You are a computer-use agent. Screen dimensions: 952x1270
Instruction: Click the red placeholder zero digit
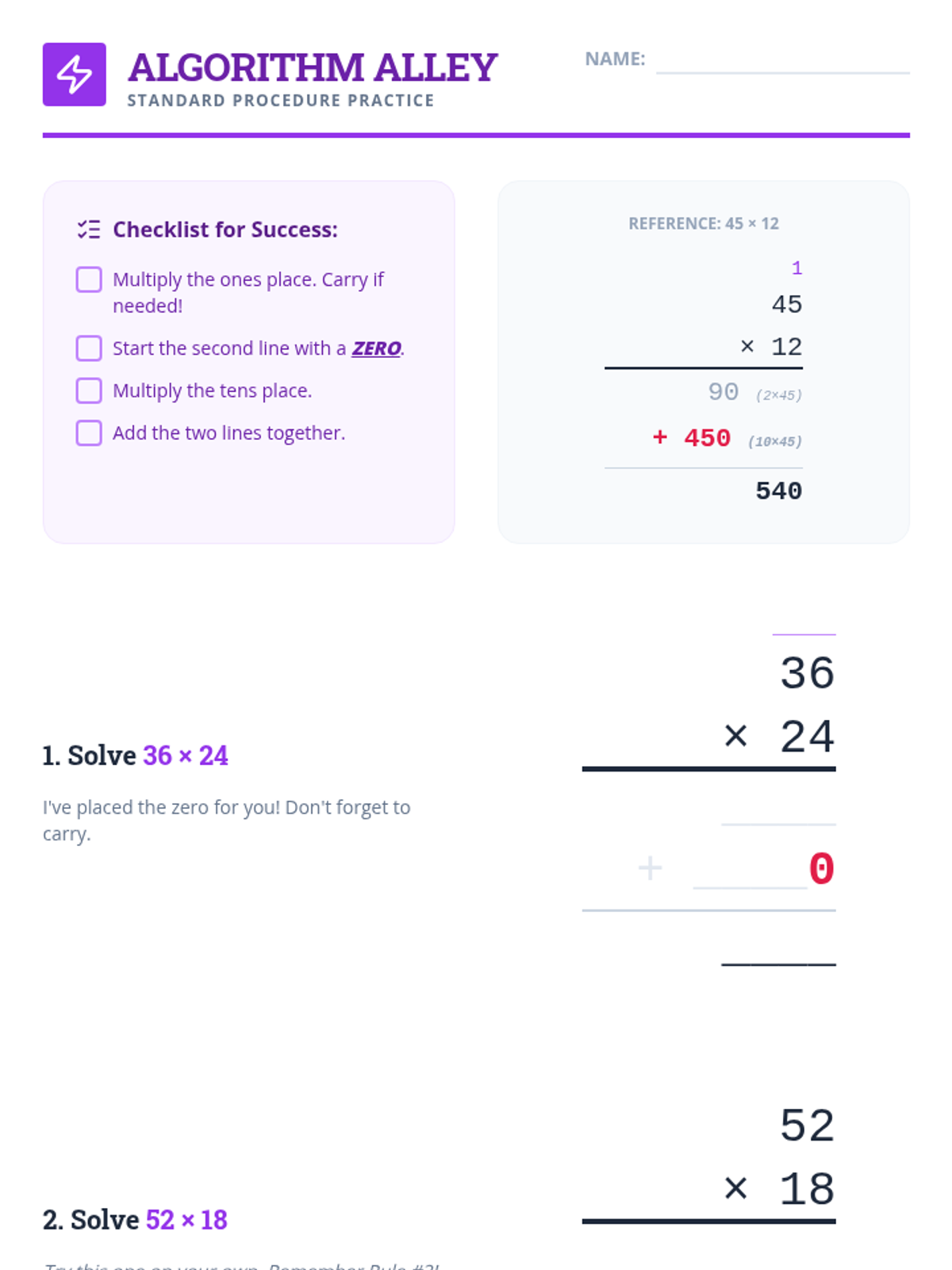(x=822, y=868)
